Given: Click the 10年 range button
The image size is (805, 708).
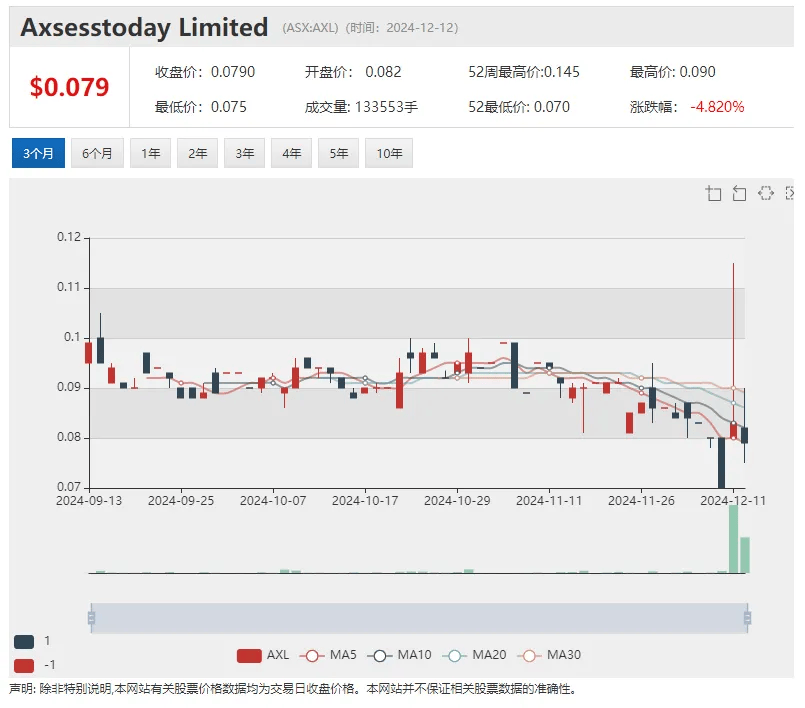Looking at the screenshot, I should [388, 153].
